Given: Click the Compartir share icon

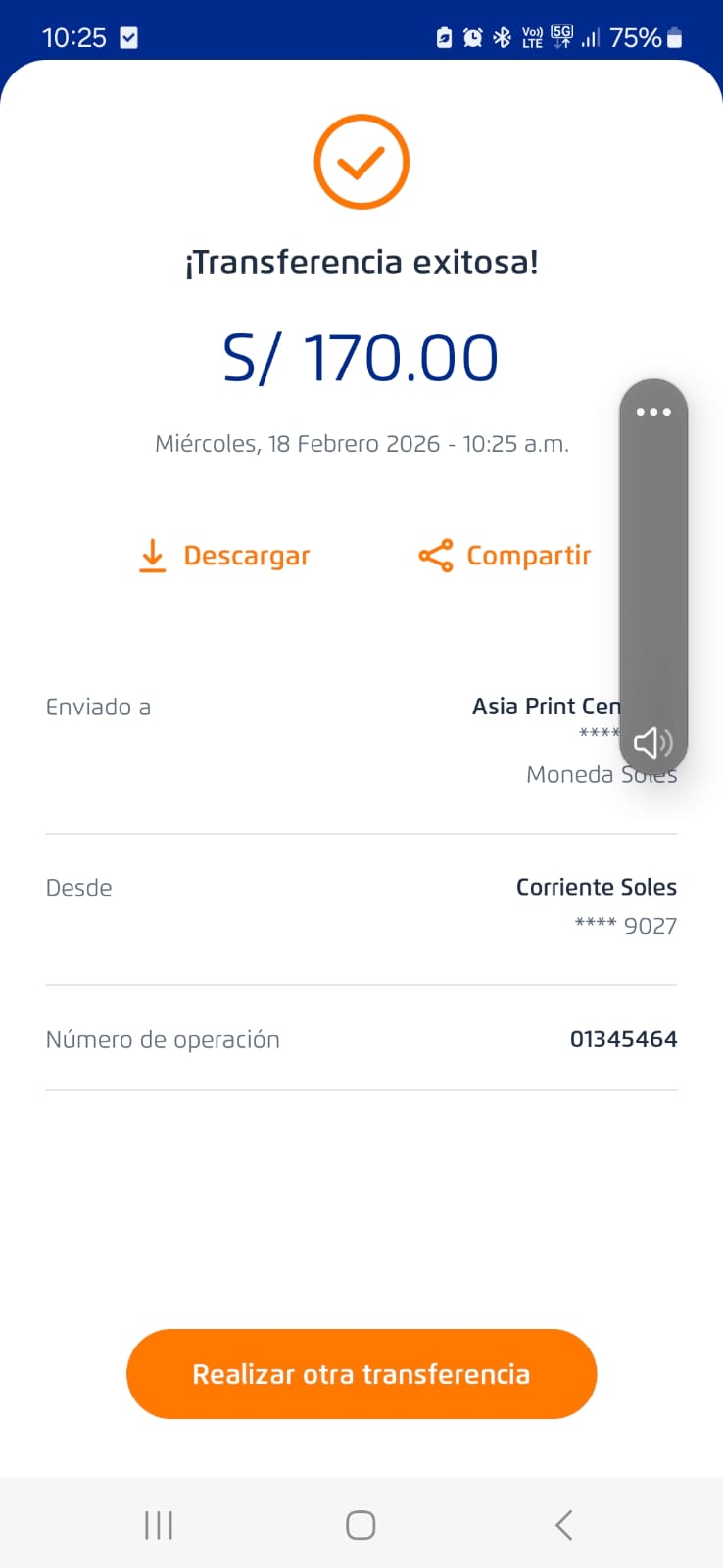Looking at the screenshot, I should (436, 556).
